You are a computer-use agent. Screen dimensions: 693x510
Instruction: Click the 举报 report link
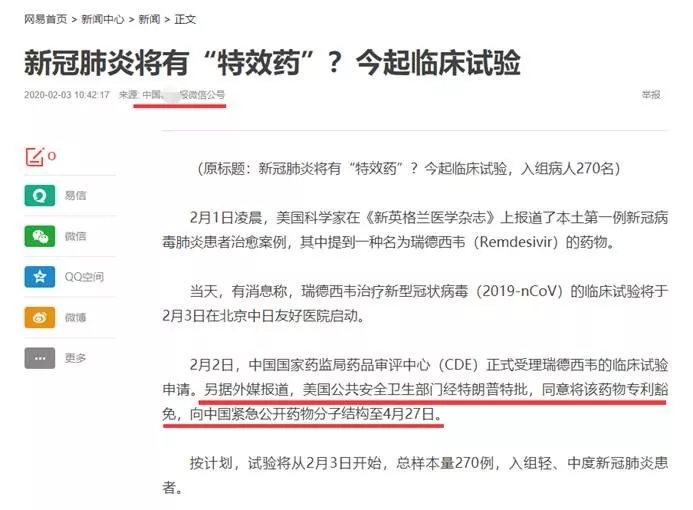coord(651,95)
